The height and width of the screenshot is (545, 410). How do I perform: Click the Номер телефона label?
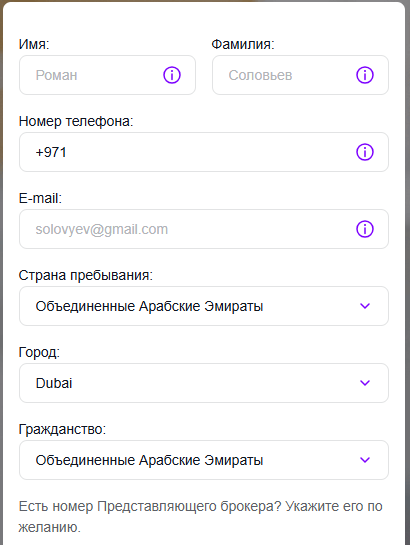tap(76, 121)
